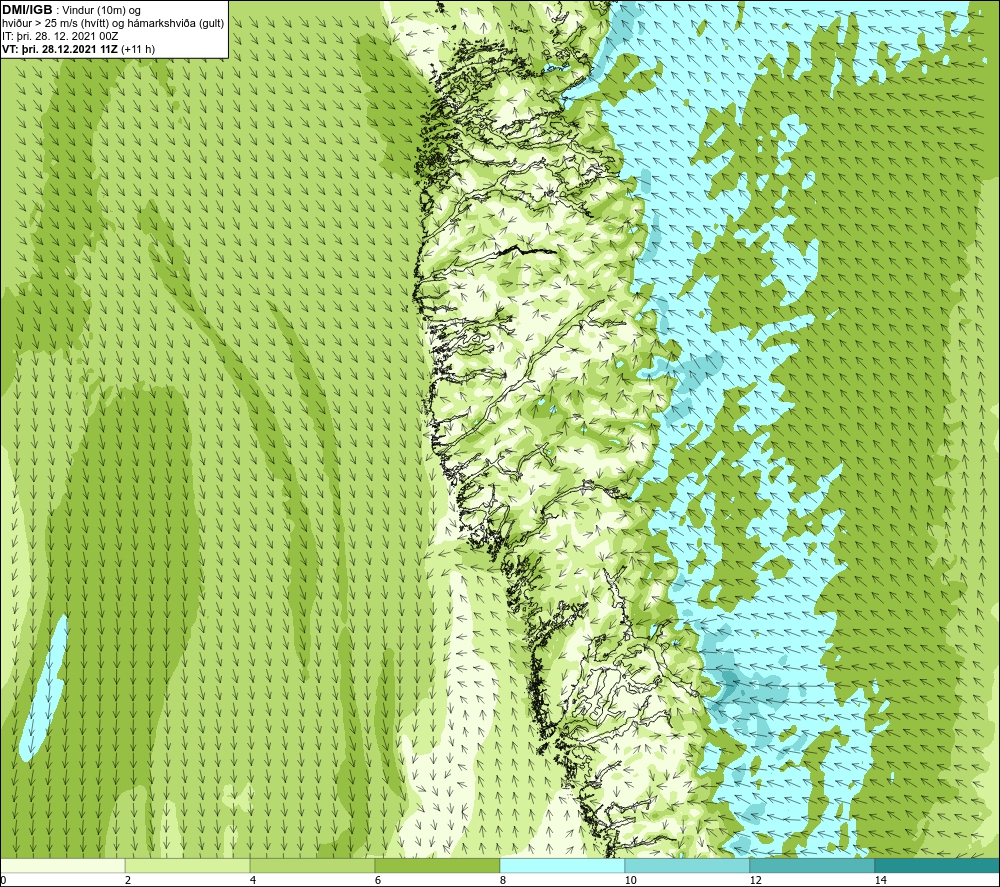Click the DMI/IGB title text

tap(27, 10)
